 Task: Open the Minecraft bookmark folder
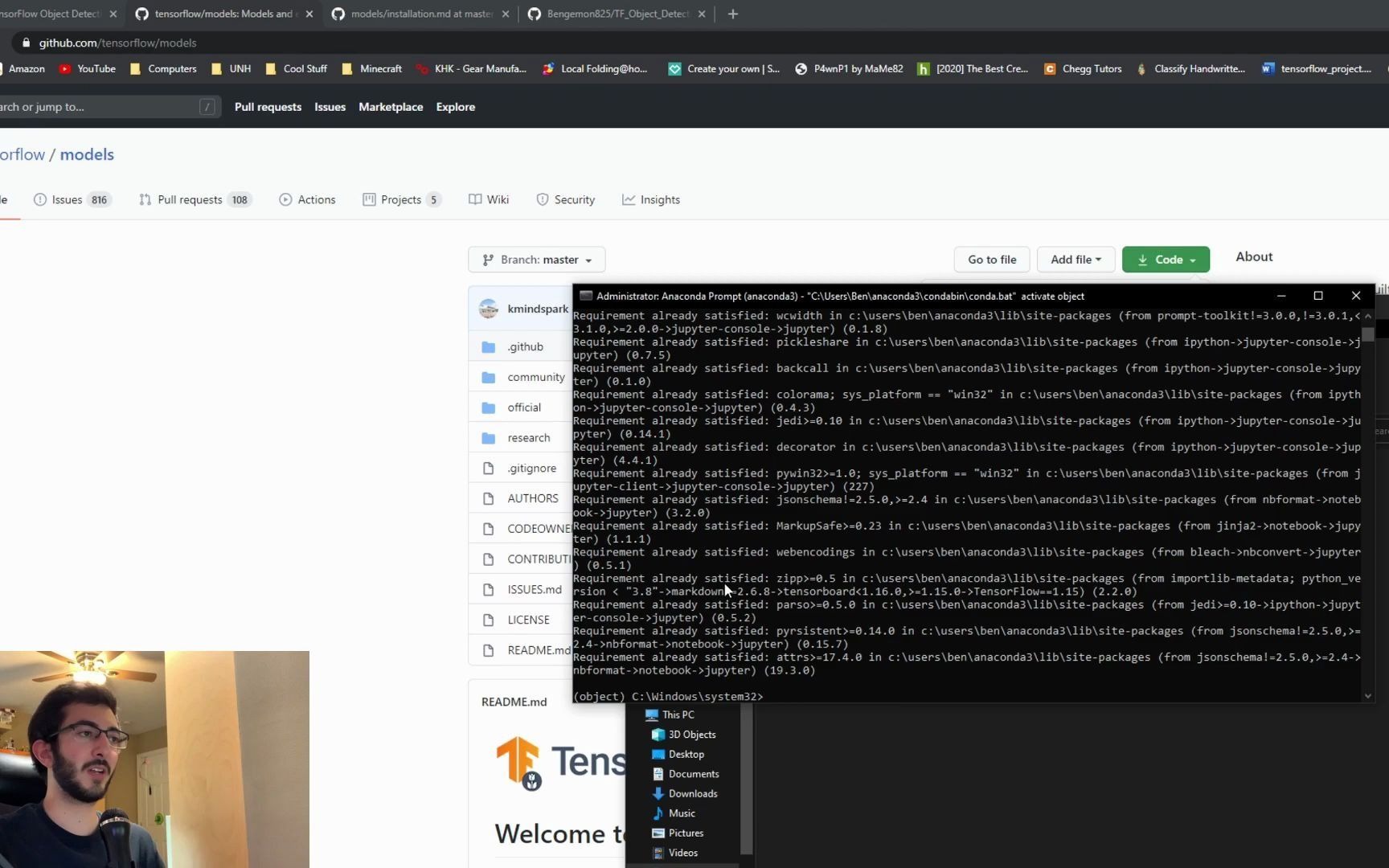372,69
